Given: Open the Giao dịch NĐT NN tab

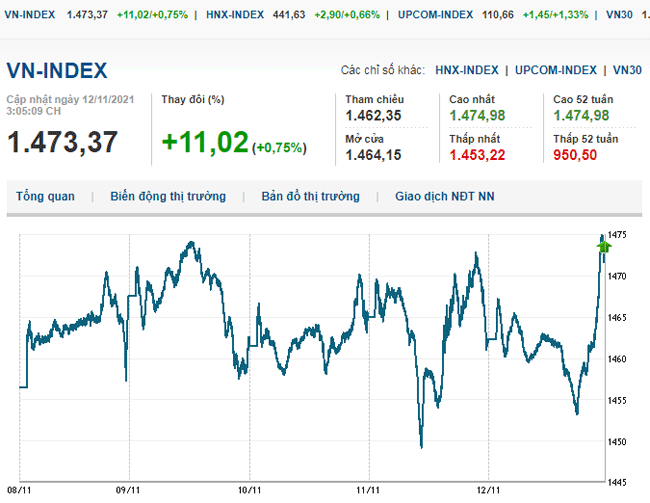Looking at the screenshot, I should (x=445, y=197).
